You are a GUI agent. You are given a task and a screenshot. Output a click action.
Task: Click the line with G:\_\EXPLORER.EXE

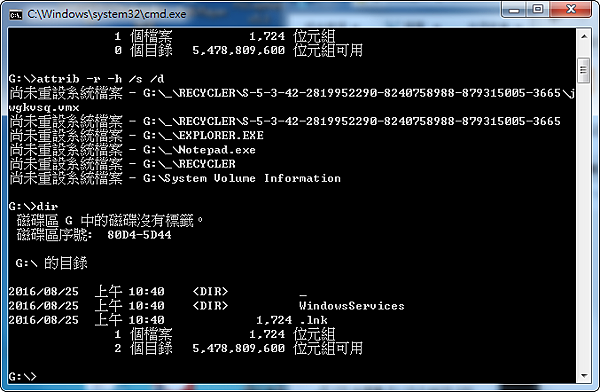click(x=137, y=136)
